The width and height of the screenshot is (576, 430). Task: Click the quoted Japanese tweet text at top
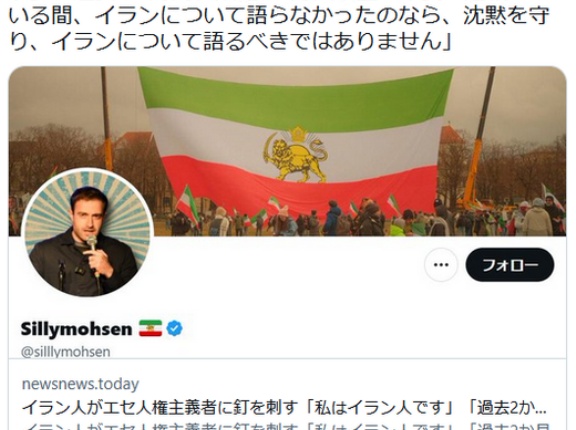tap(279, 28)
